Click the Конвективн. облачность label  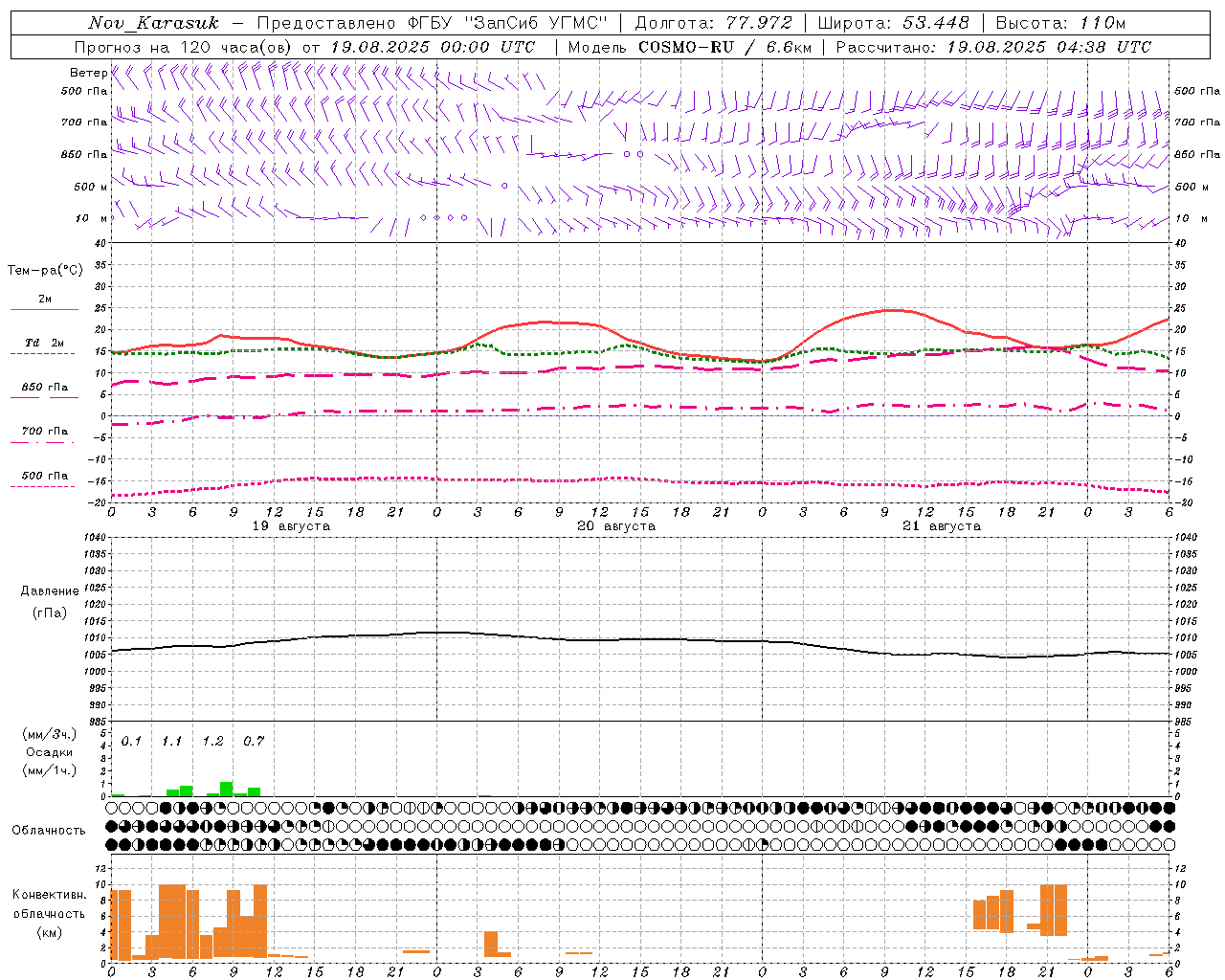(49, 904)
